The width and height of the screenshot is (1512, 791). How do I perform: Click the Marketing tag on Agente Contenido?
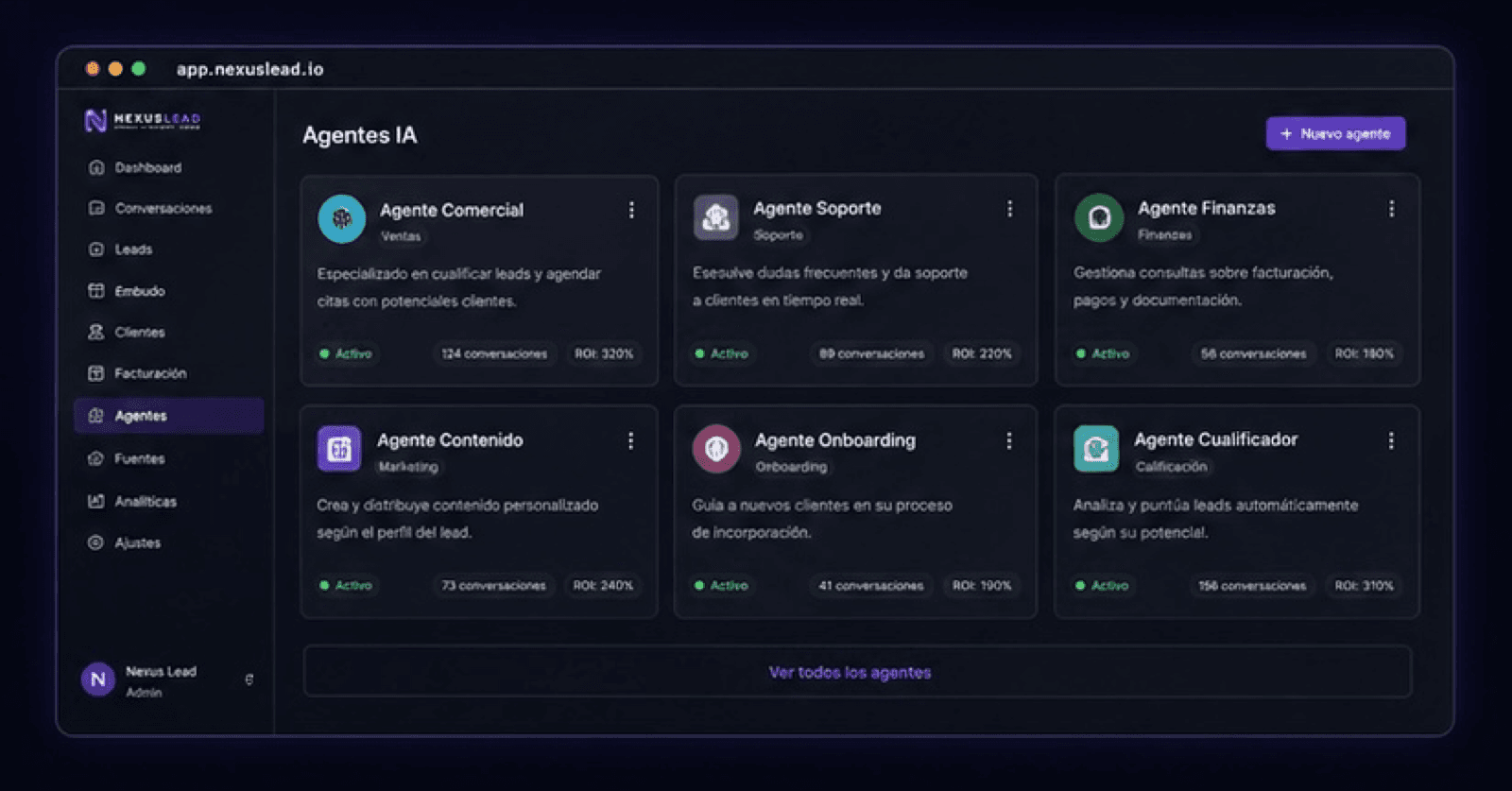pos(408,467)
